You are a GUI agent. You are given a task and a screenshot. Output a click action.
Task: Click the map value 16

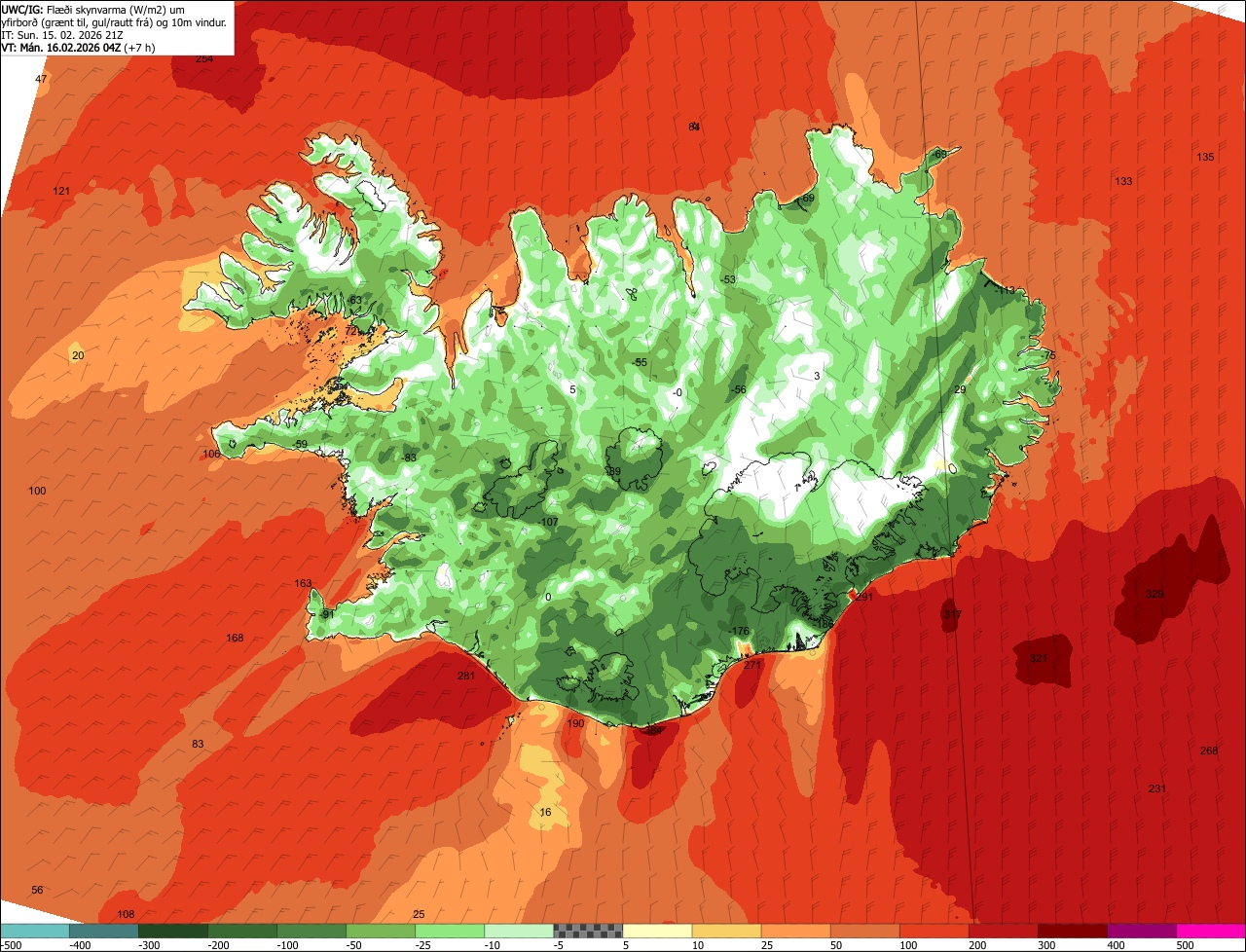(545, 813)
